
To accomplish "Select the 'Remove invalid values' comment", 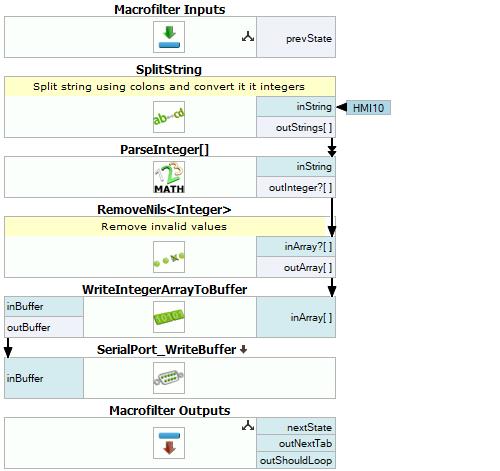I will click(164, 227).
